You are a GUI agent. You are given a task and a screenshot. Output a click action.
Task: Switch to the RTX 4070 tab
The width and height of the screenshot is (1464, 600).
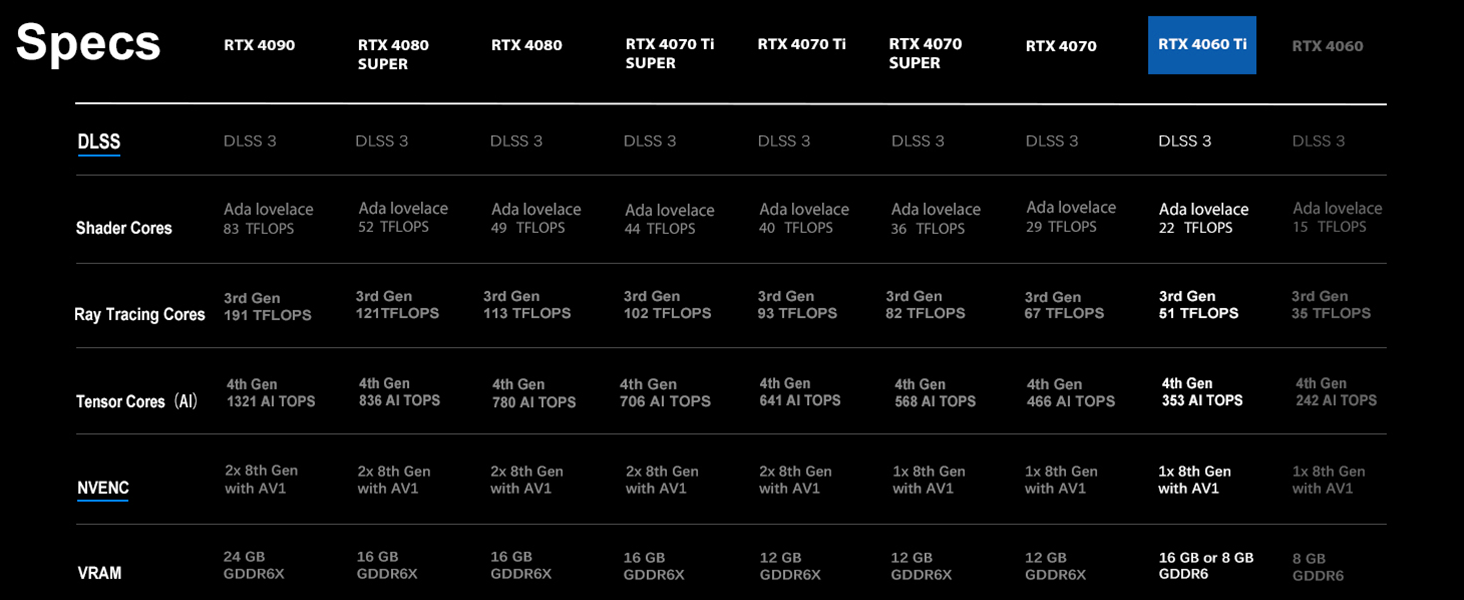tap(1061, 46)
